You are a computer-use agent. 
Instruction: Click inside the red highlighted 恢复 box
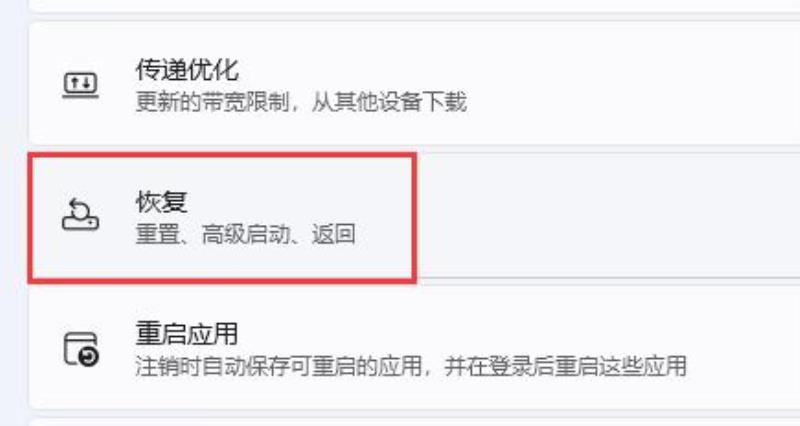[x=222, y=217]
